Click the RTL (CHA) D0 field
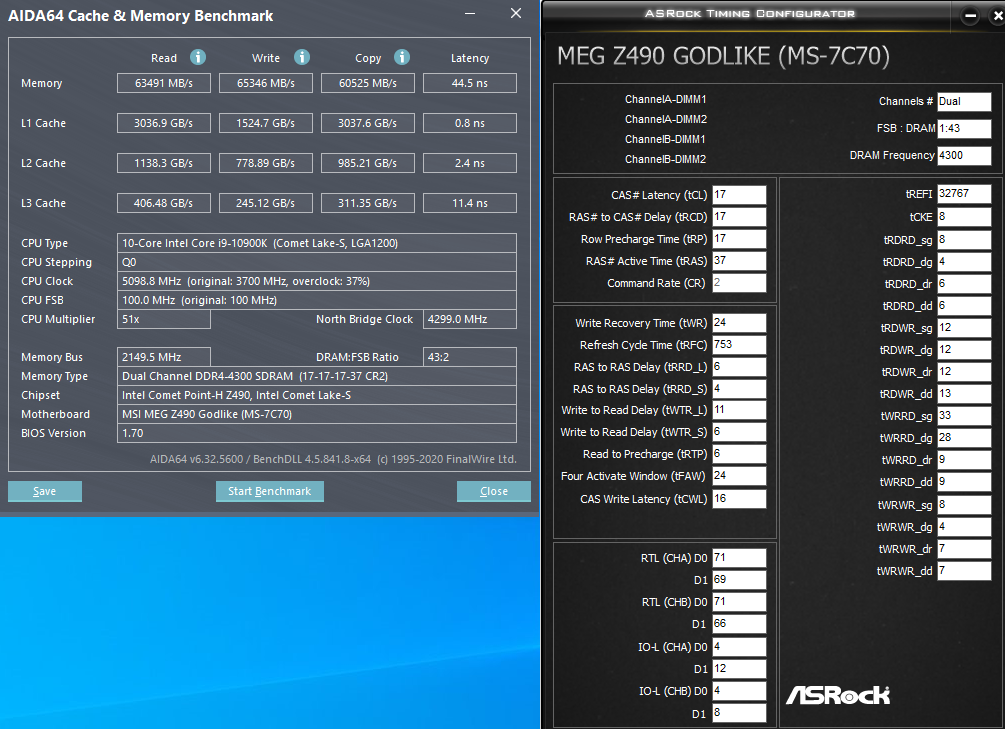1005x729 pixels. click(739, 558)
